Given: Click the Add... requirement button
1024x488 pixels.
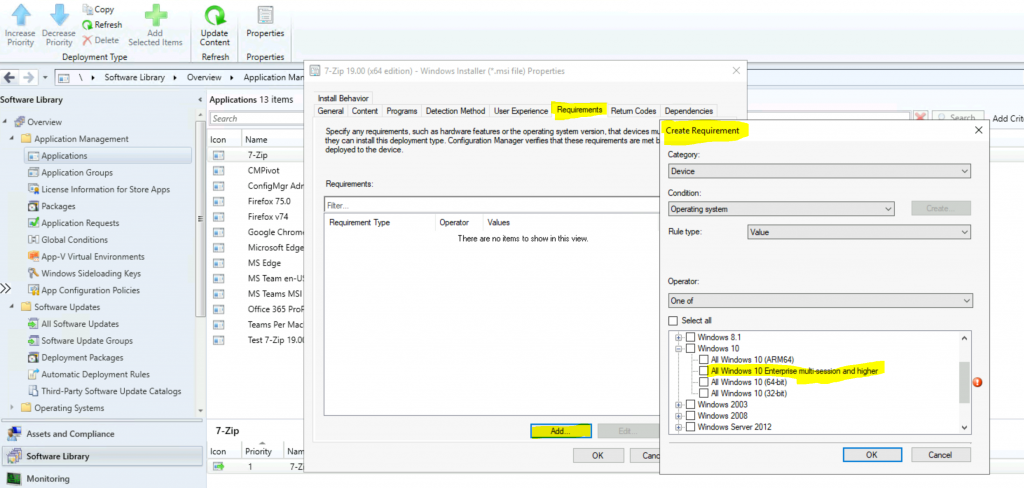Looking at the screenshot, I should (561, 431).
